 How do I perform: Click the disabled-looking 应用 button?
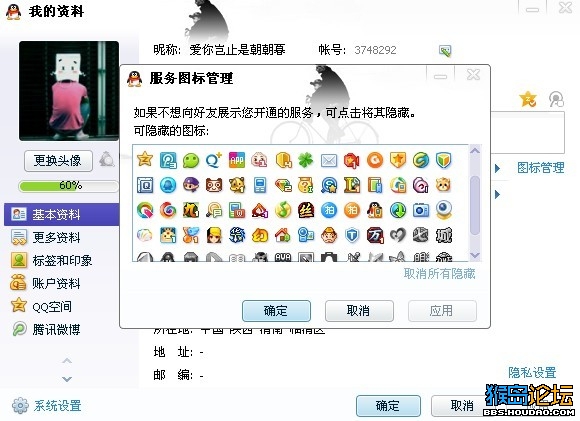coord(442,311)
